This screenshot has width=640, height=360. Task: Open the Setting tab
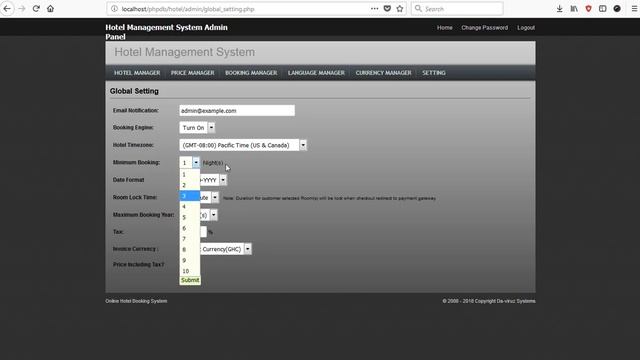[x=434, y=73]
